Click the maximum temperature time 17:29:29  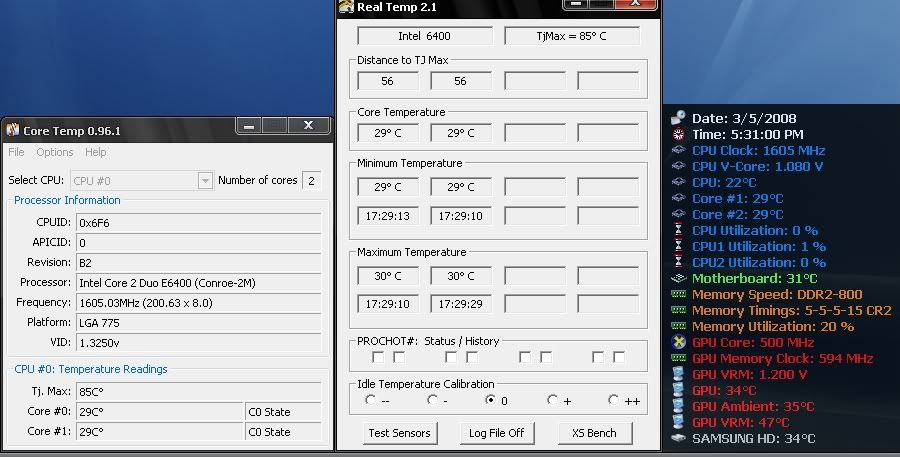[x=460, y=304]
